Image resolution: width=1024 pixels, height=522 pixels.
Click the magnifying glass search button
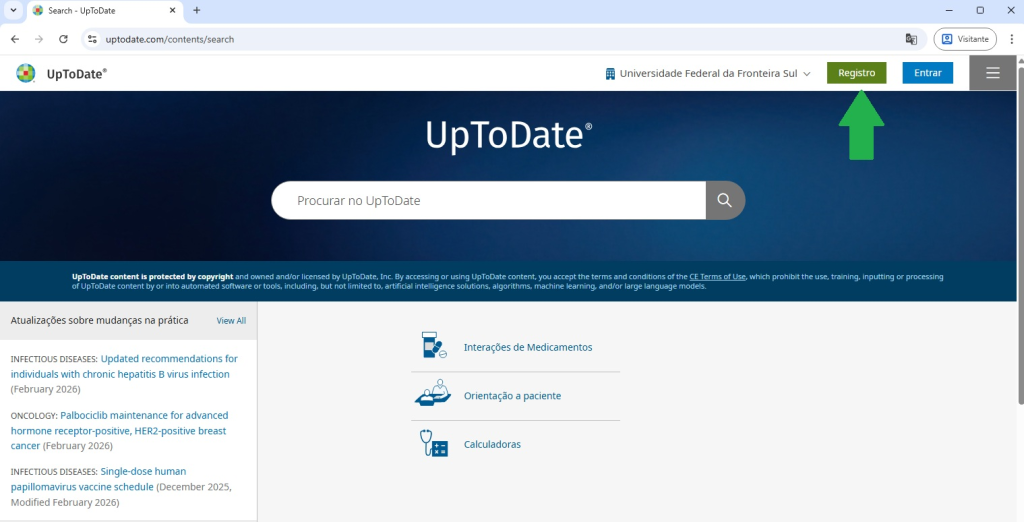click(x=725, y=200)
